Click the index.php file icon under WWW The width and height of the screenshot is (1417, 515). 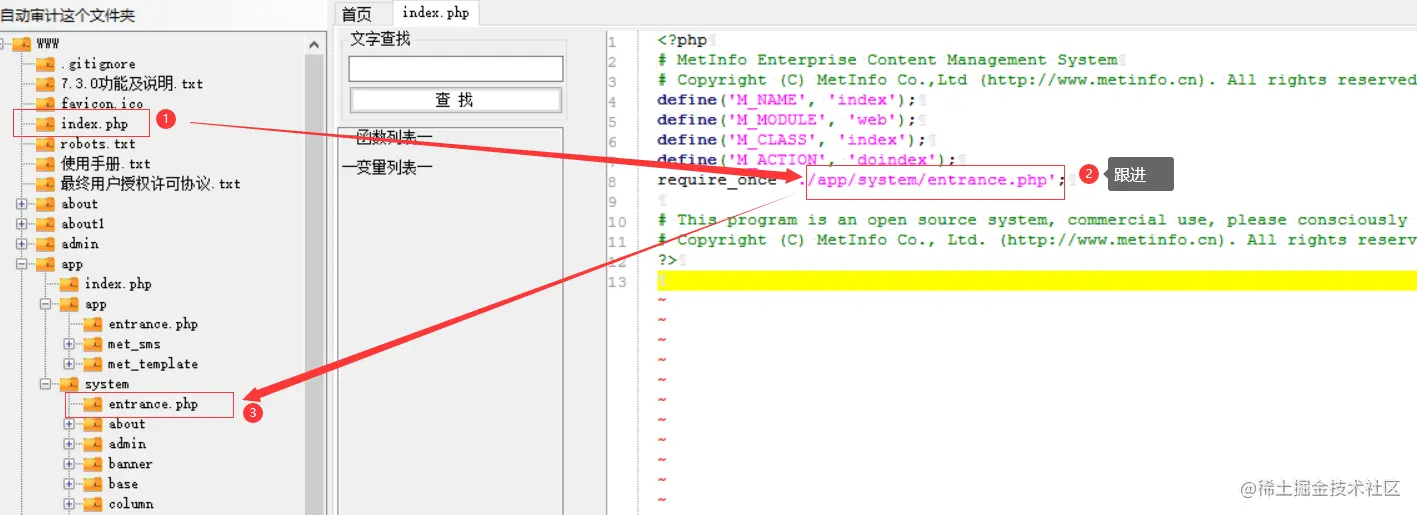pyautogui.click(x=45, y=124)
